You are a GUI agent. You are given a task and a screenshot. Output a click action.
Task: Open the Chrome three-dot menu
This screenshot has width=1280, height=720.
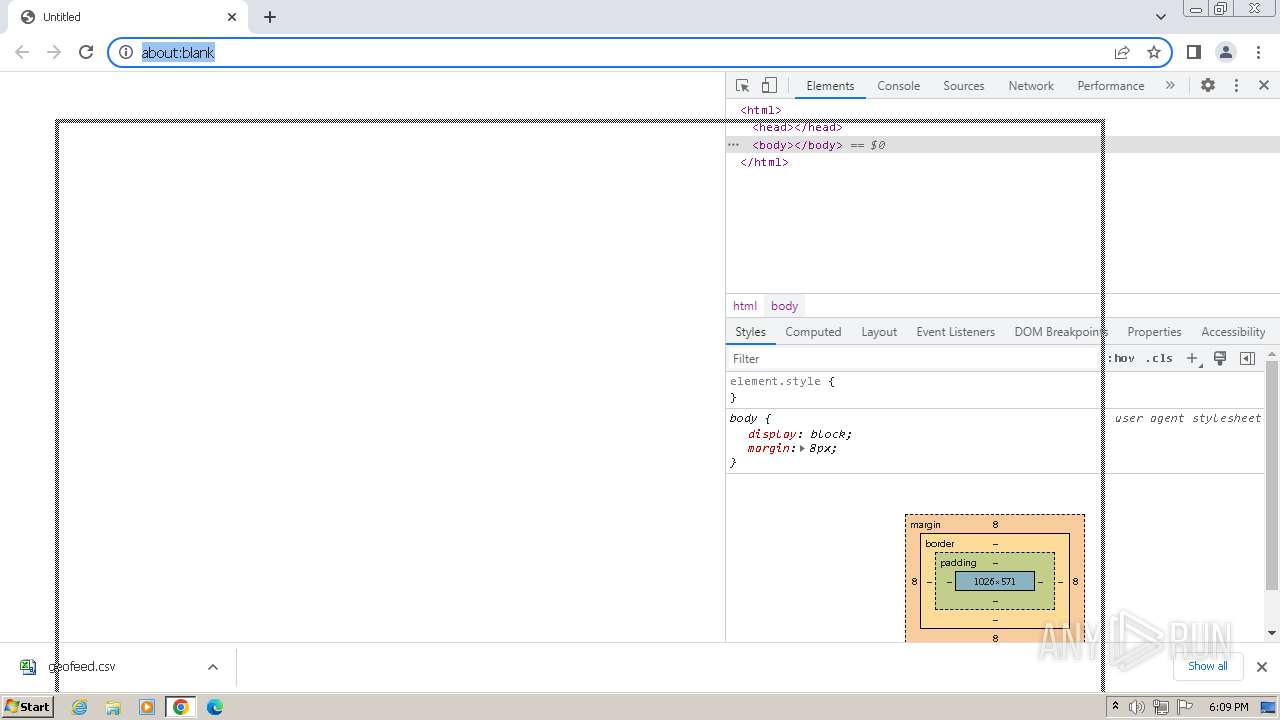[1258, 52]
